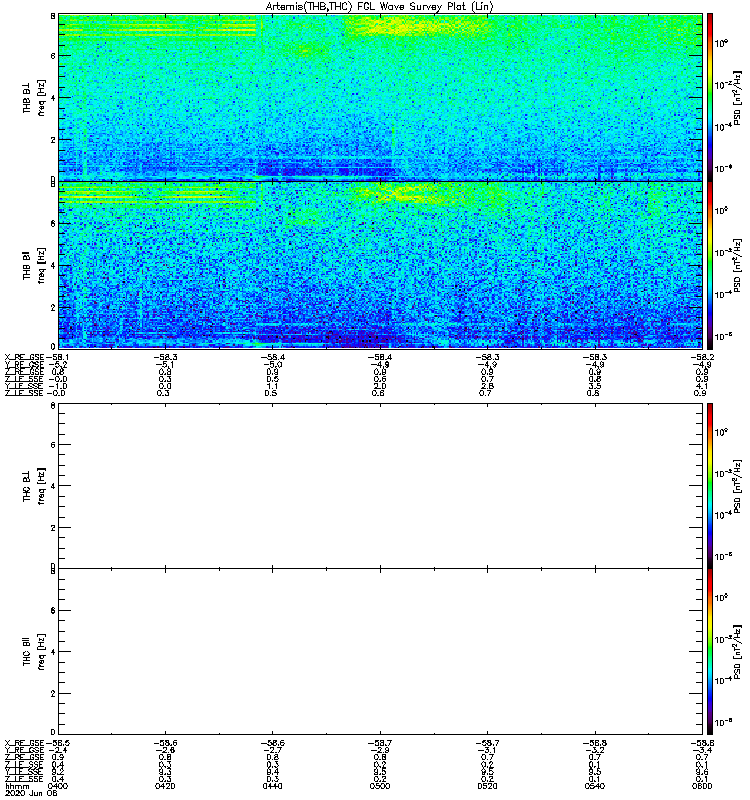The width and height of the screenshot is (750, 800).
Task: Click the '0440' time label
Action: coord(272,786)
